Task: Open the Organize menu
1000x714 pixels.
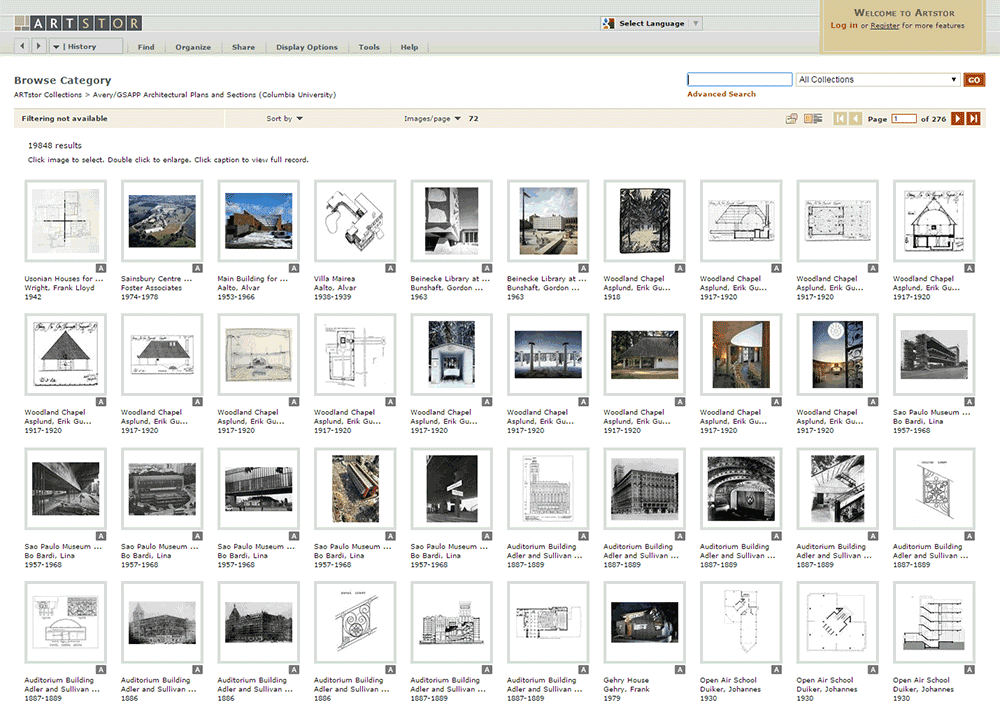Action: pyautogui.click(x=193, y=47)
